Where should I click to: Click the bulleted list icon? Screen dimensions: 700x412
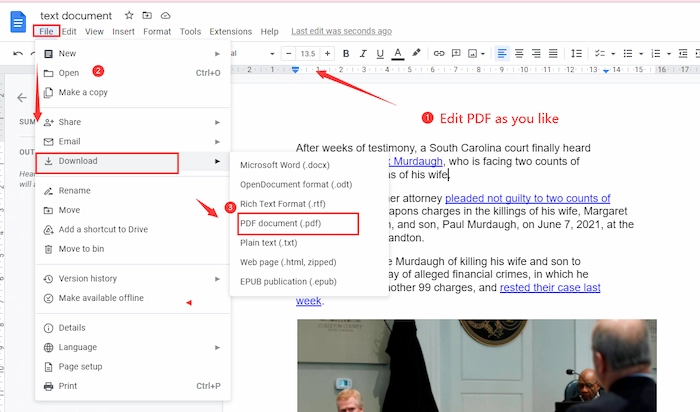click(x=628, y=54)
